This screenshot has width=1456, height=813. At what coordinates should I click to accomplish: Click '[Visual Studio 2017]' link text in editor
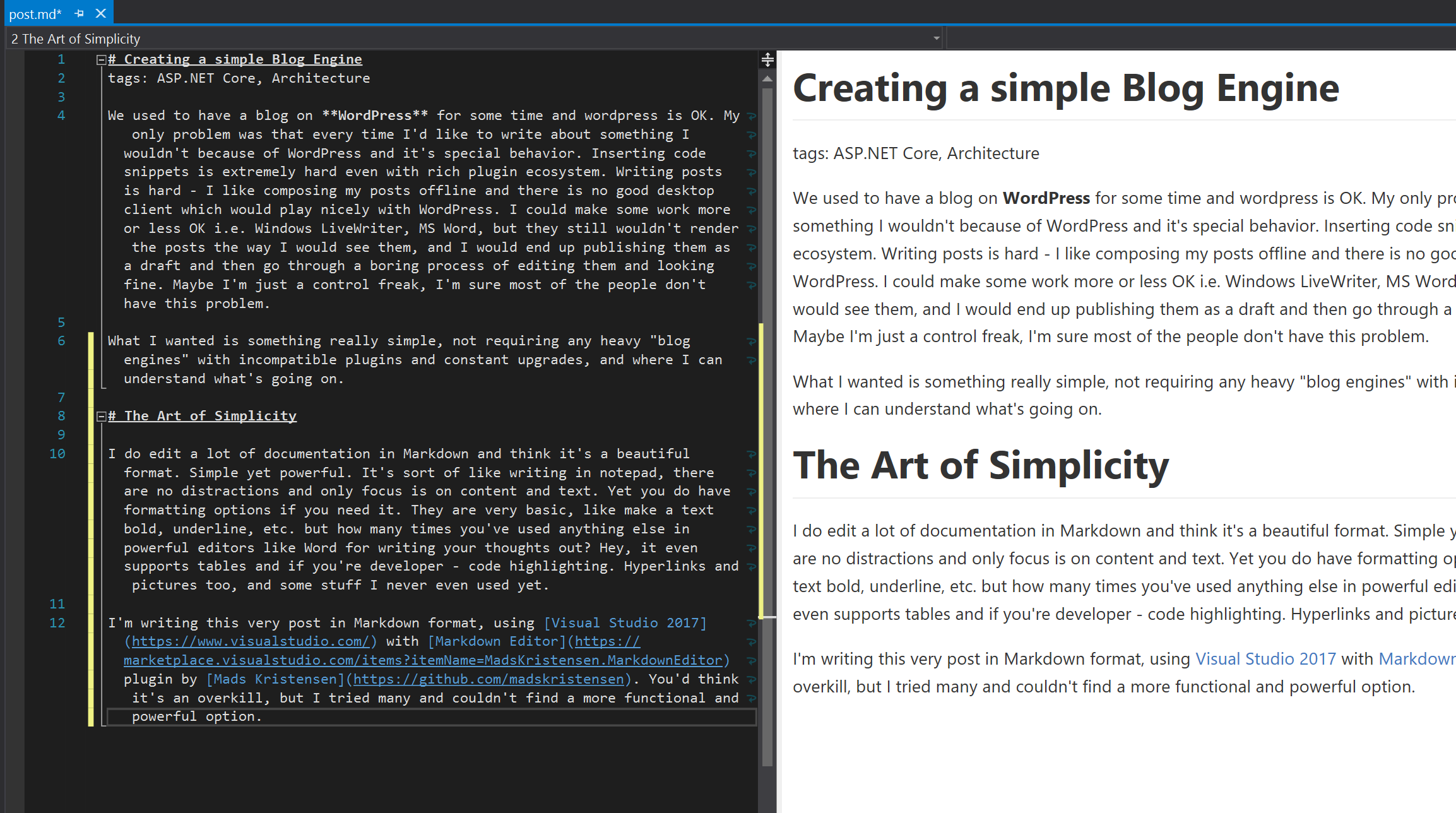625,623
